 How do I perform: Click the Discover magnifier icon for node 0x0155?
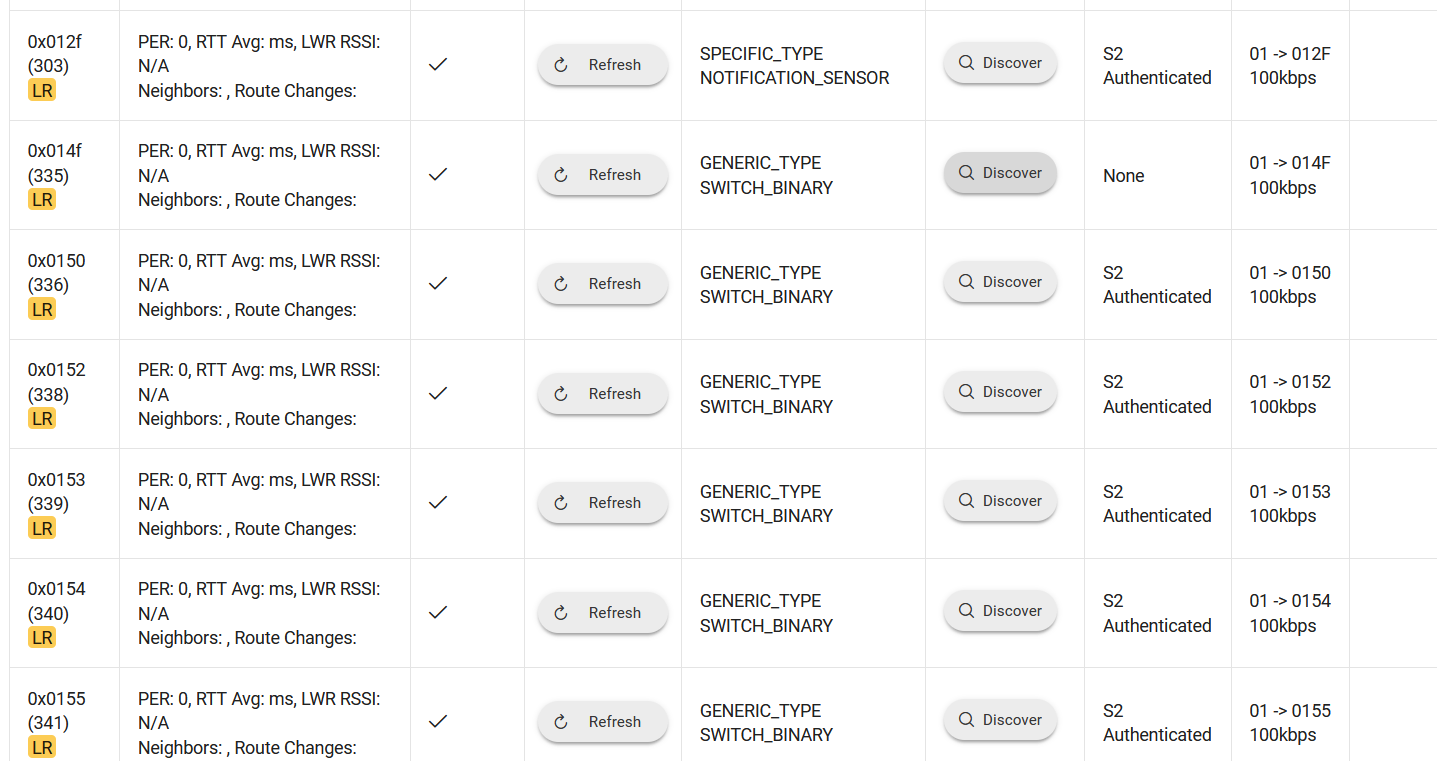tap(966, 719)
